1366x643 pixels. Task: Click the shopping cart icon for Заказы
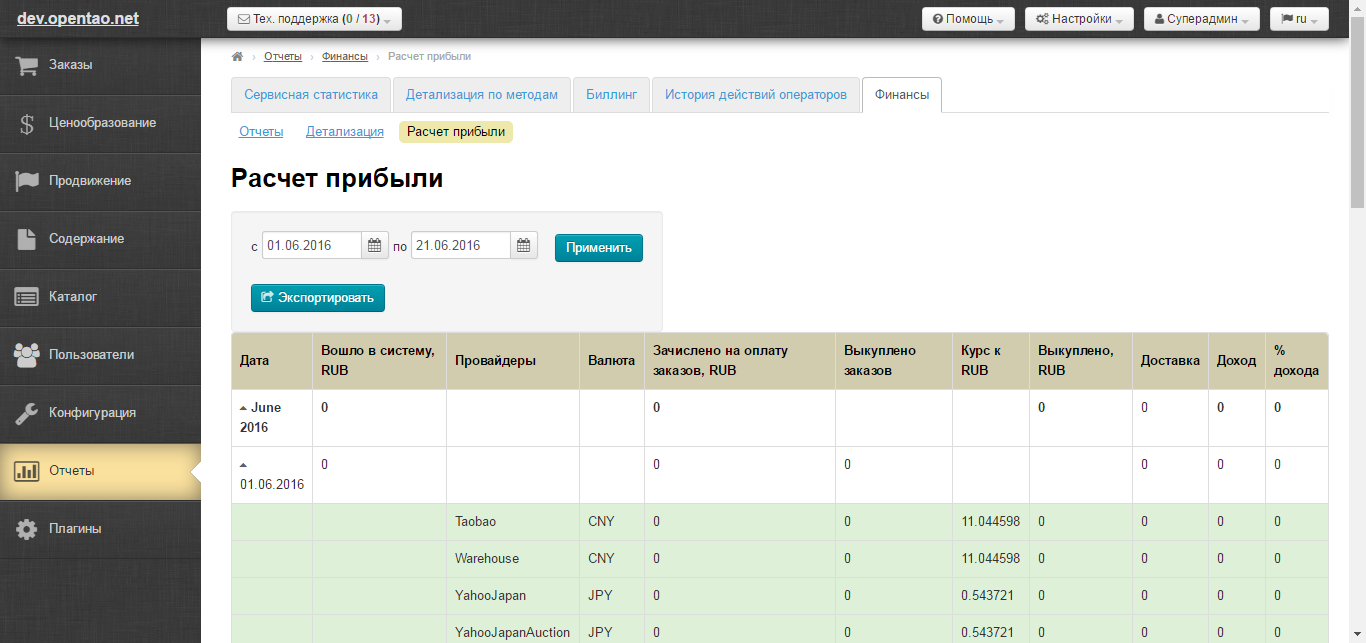[27, 65]
